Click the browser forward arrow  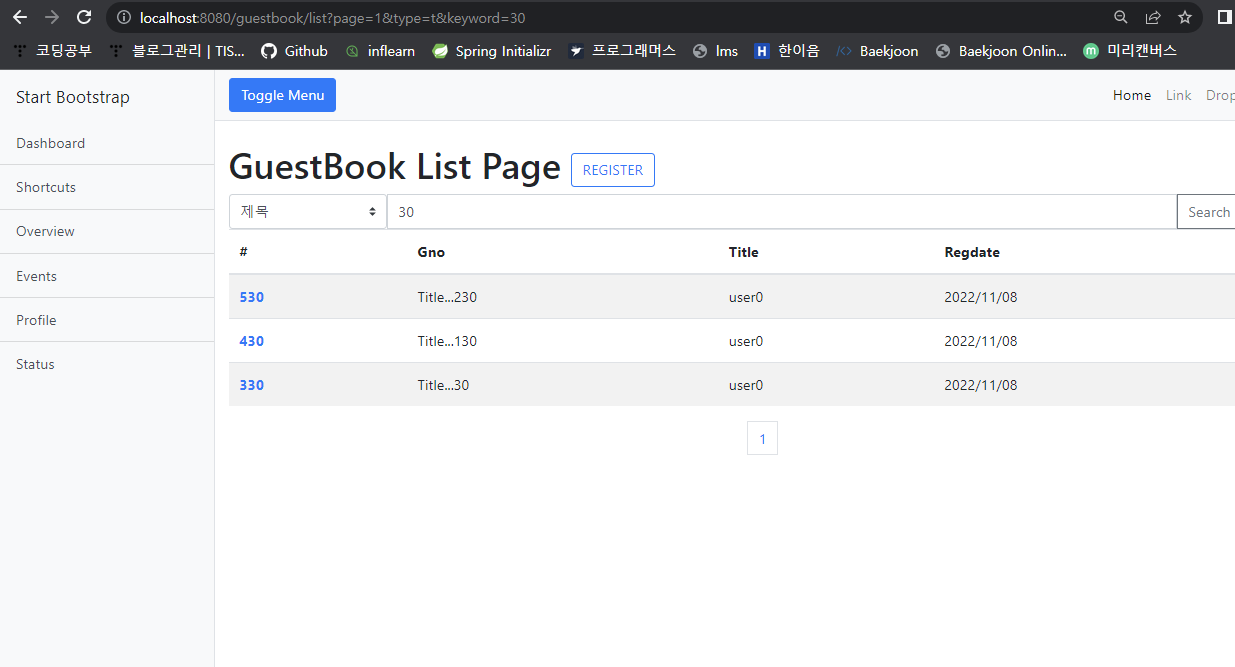[52, 17]
